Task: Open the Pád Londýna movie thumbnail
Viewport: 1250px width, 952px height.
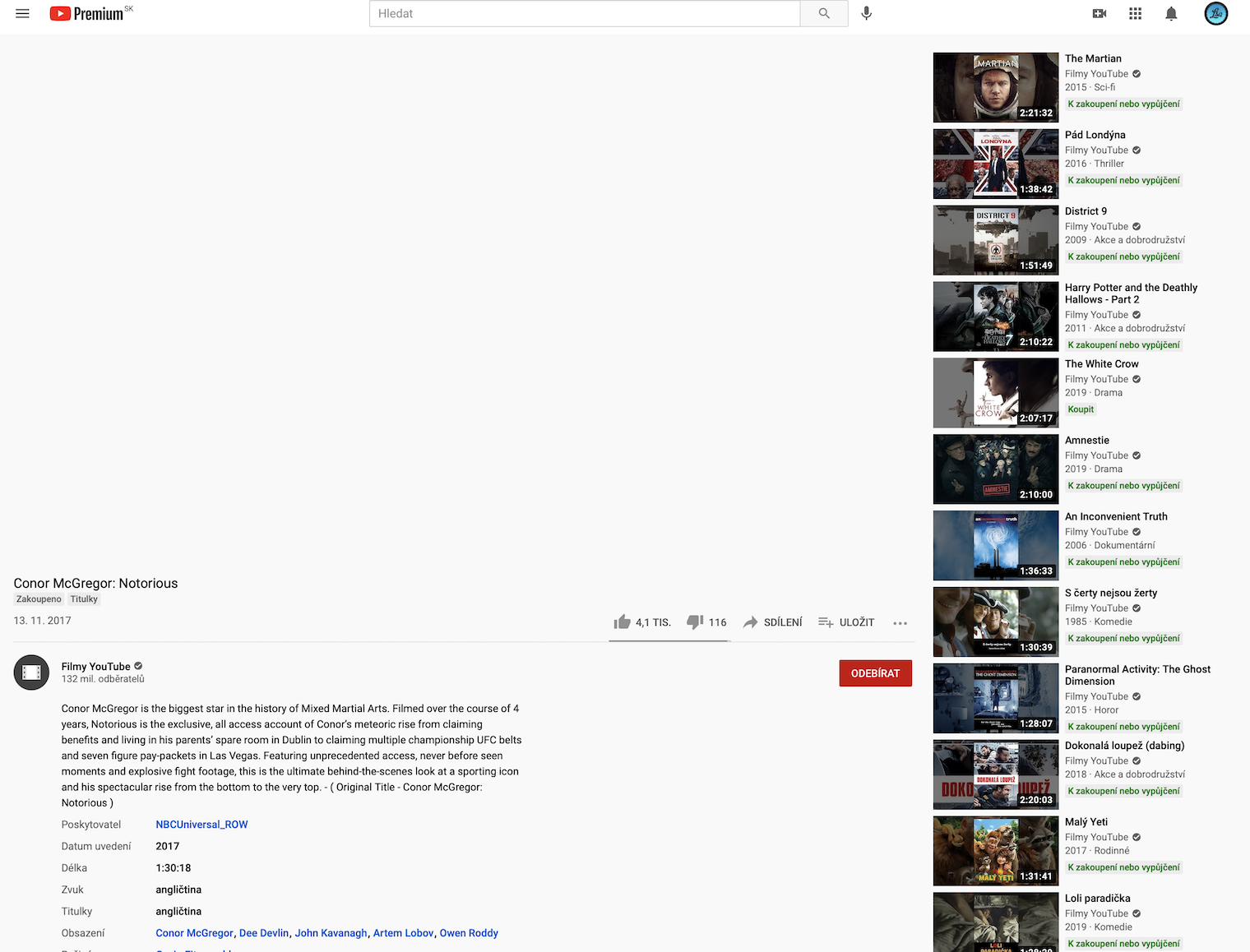Action: pyautogui.click(x=996, y=164)
